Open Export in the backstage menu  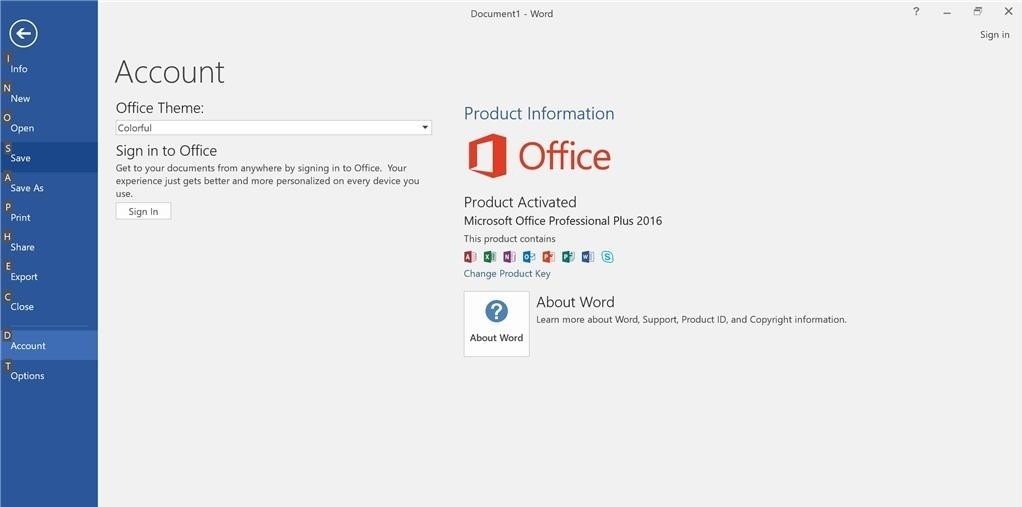(x=49, y=276)
